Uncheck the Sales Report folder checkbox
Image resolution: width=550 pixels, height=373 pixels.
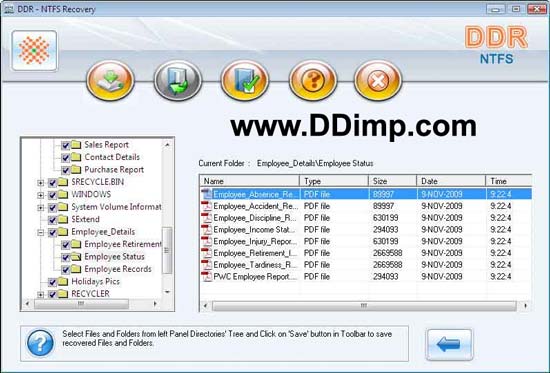[65, 145]
